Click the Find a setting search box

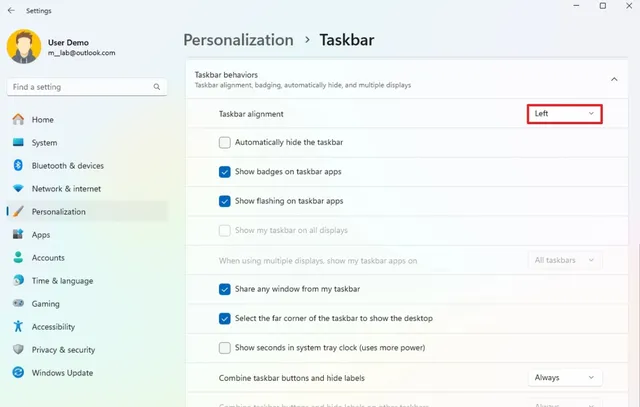pyautogui.click(x=87, y=87)
